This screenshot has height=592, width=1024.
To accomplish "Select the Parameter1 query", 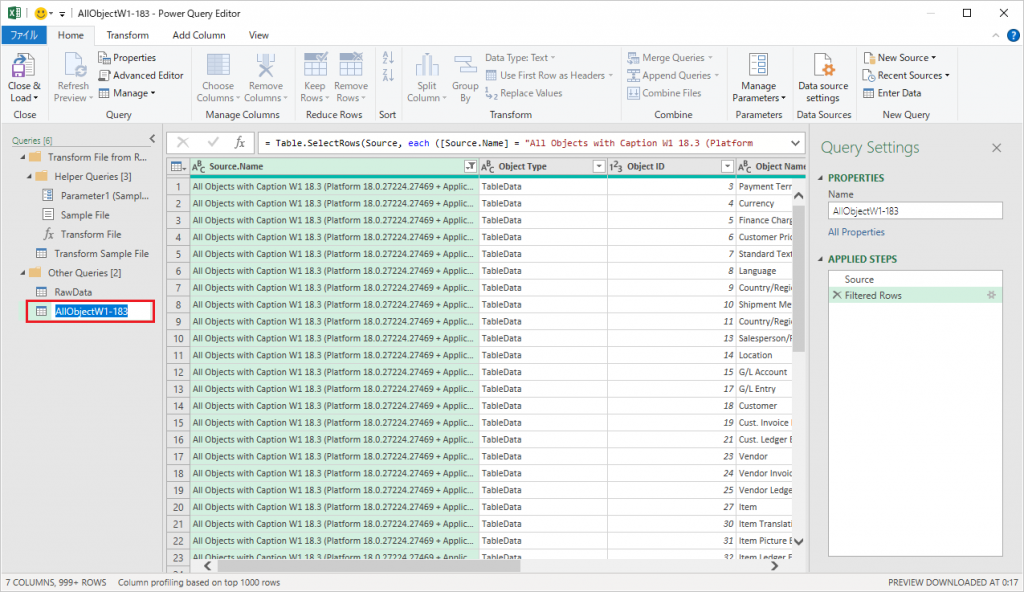I will coord(104,195).
